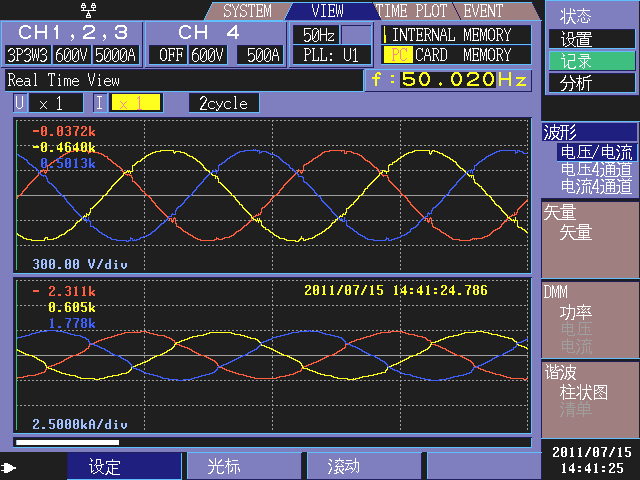
Task: Click the waveform horizontal scroll bar
Action: point(273,442)
